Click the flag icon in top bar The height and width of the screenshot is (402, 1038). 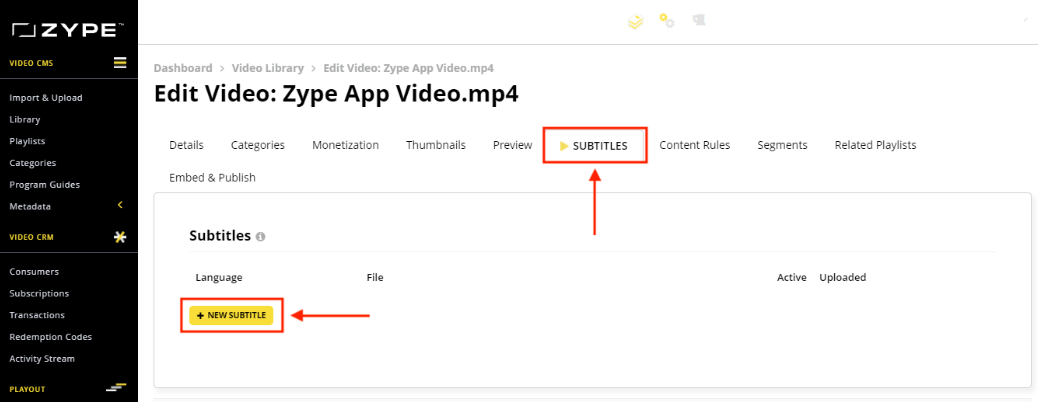click(x=699, y=21)
